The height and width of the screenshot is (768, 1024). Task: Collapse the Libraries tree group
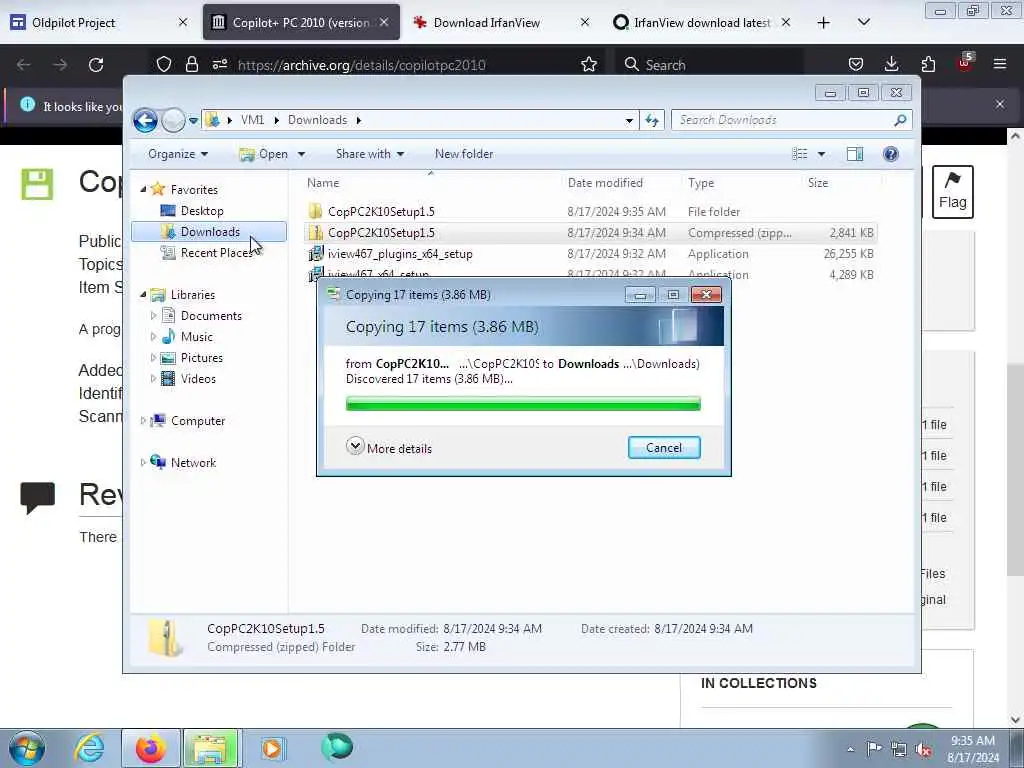(x=144, y=295)
